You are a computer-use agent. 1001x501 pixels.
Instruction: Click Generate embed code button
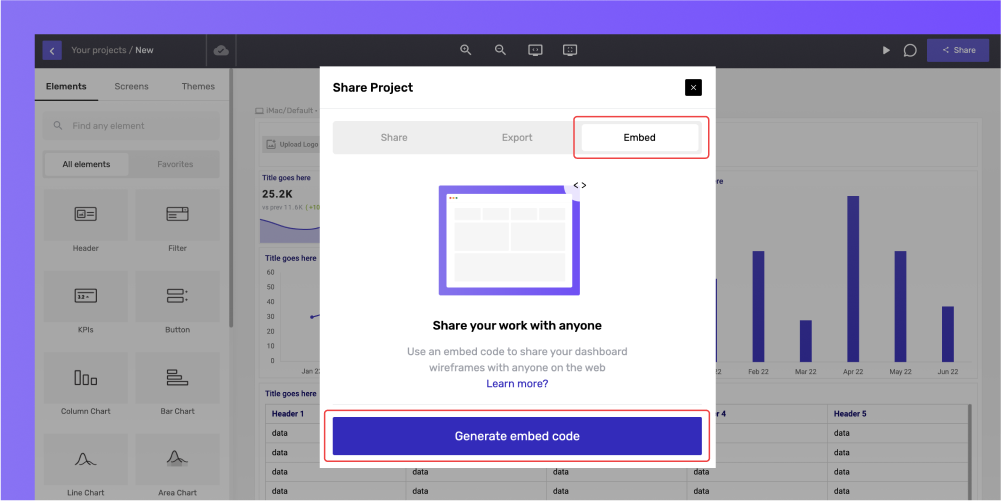(x=517, y=437)
